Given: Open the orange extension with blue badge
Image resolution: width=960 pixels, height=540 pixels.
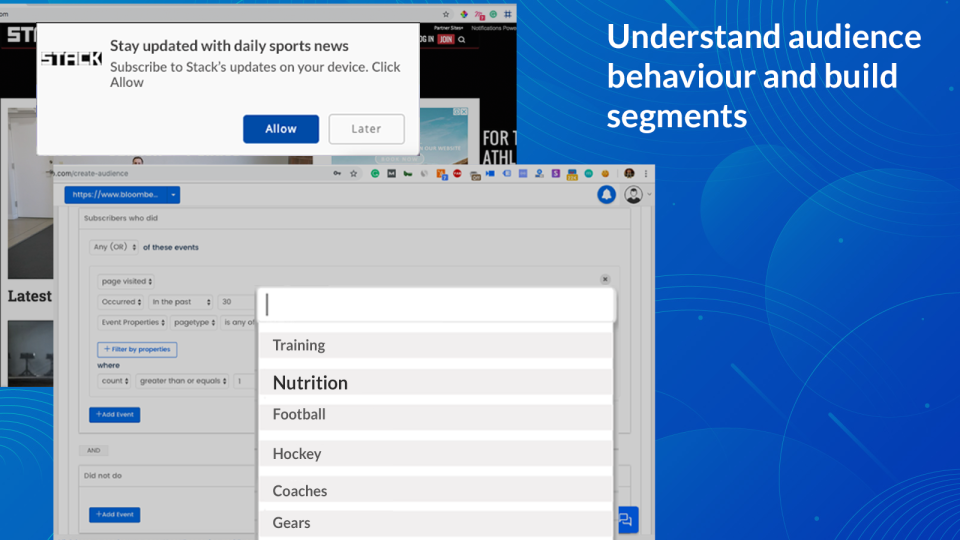Looking at the screenshot, I should pyautogui.click(x=441, y=174).
